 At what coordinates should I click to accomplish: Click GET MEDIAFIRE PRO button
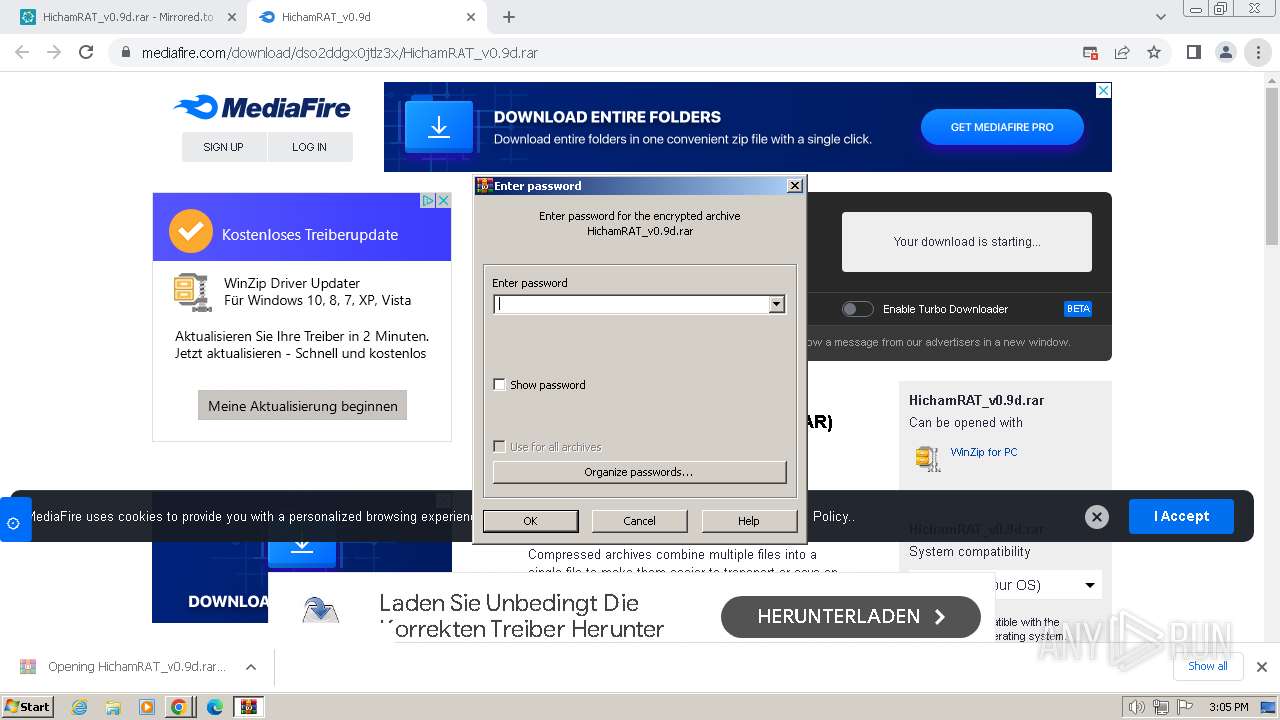(x=1002, y=127)
